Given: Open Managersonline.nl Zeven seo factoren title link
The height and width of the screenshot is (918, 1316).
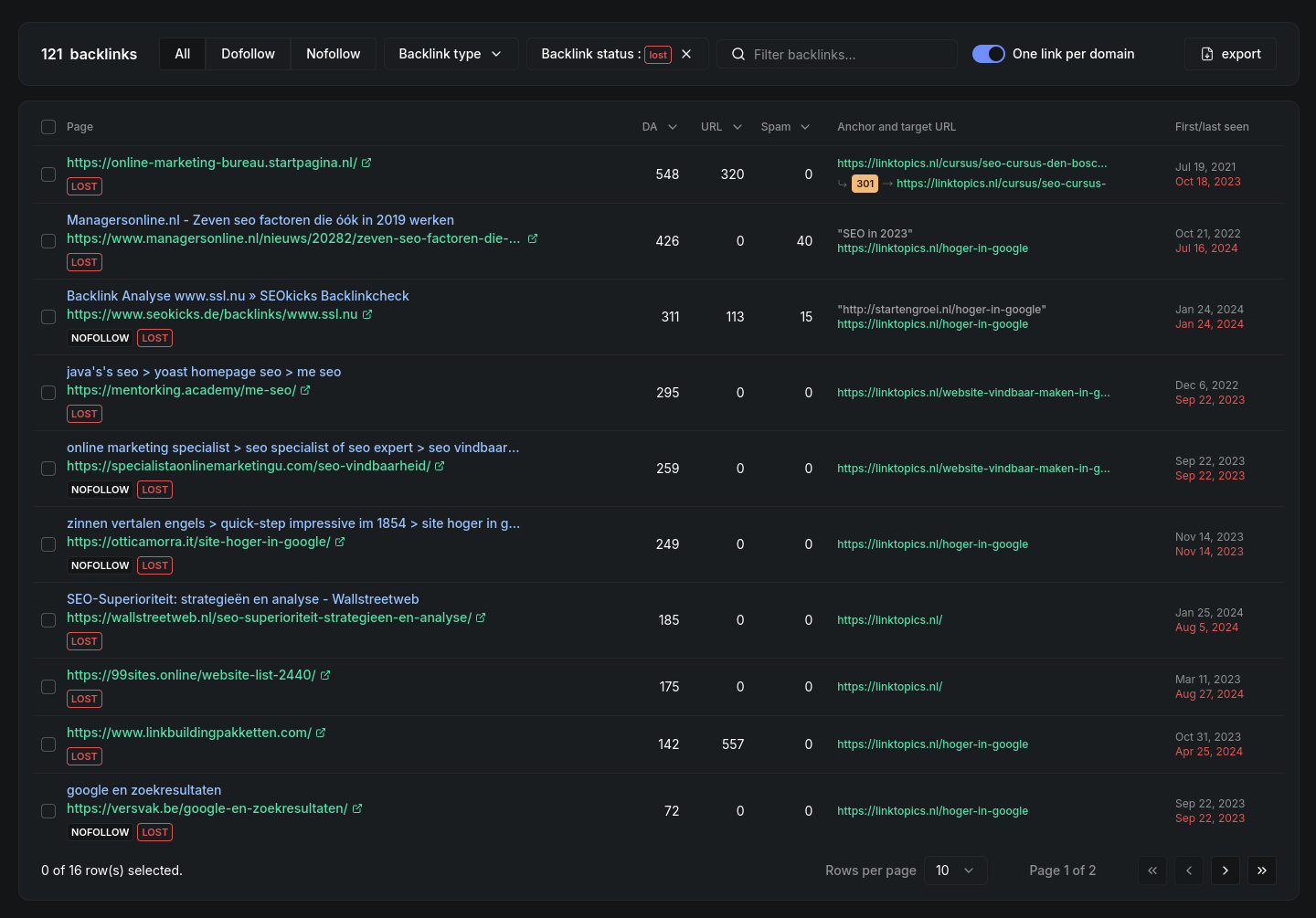Looking at the screenshot, I should [260, 220].
